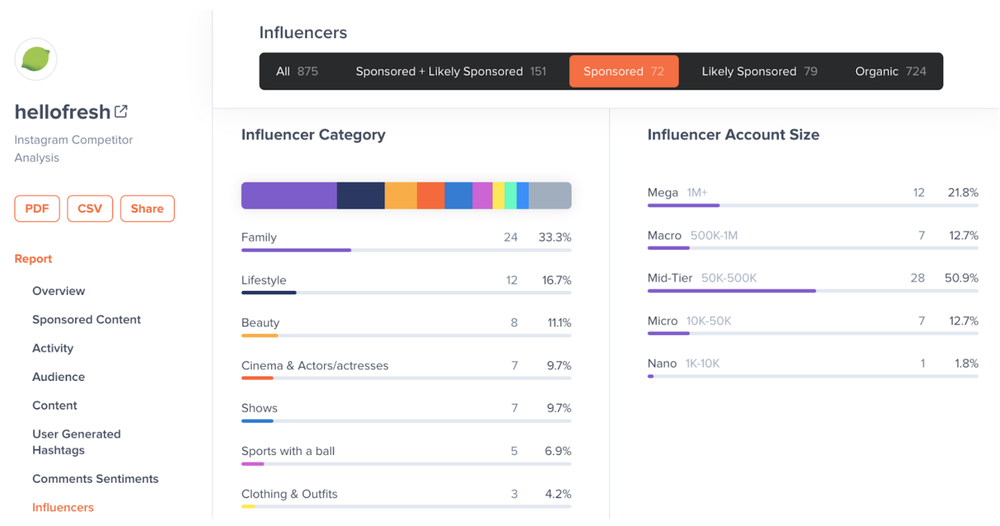This screenshot has width=1000, height=526.
Task: Open hellofresh external link icon
Action: click(121, 112)
